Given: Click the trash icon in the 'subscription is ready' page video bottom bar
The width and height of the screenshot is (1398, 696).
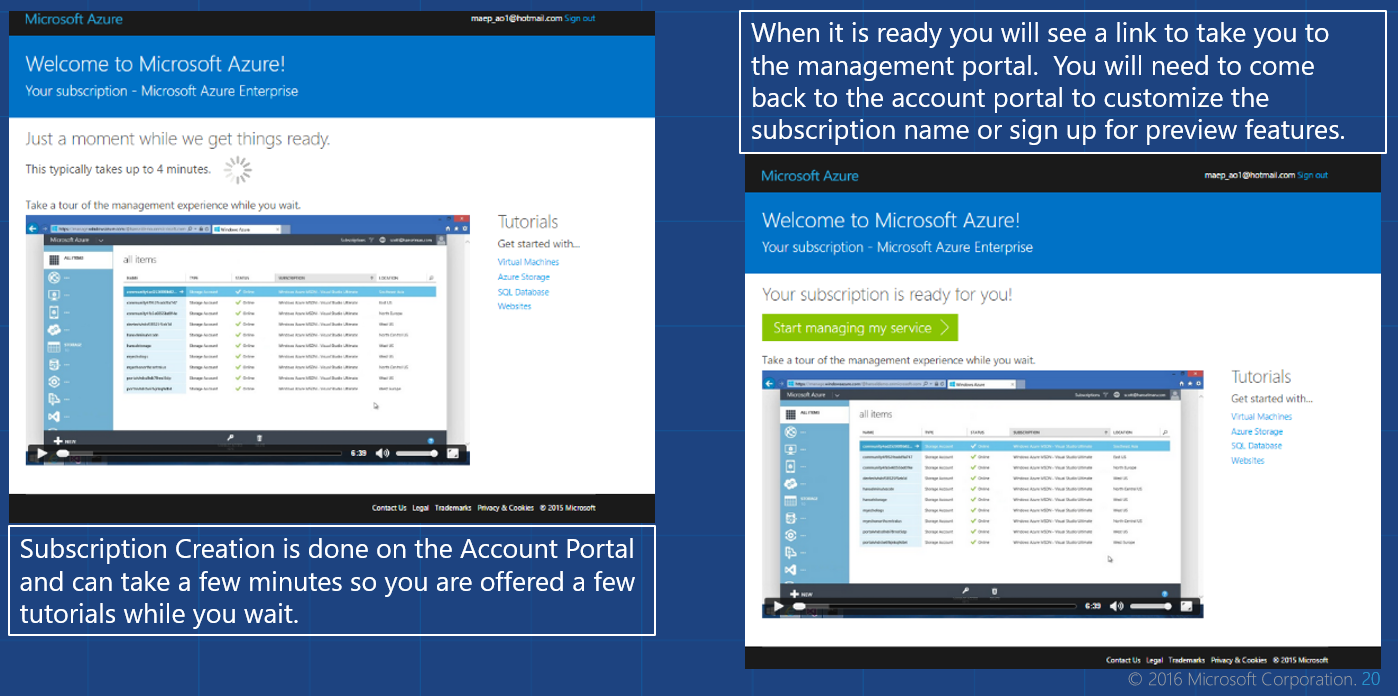Looking at the screenshot, I should (994, 591).
